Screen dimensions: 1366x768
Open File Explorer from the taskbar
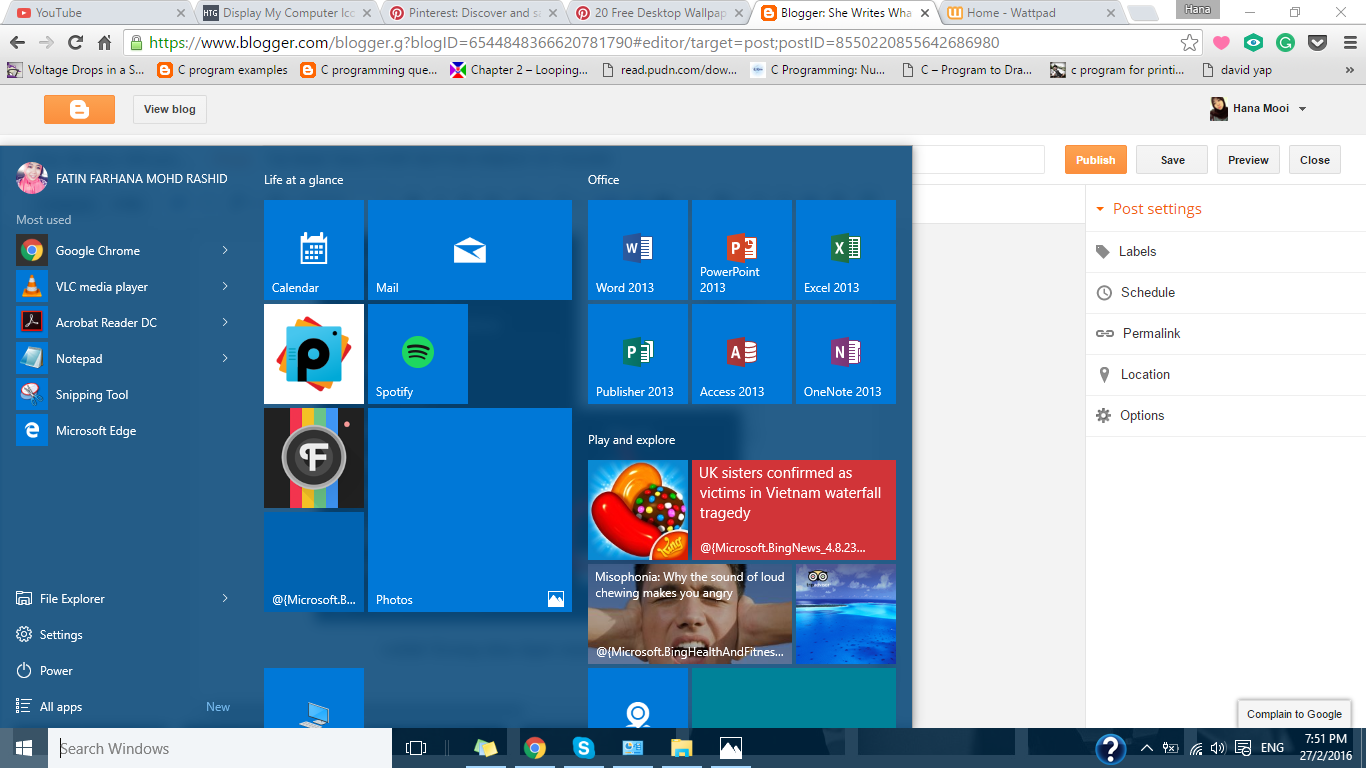[681, 748]
